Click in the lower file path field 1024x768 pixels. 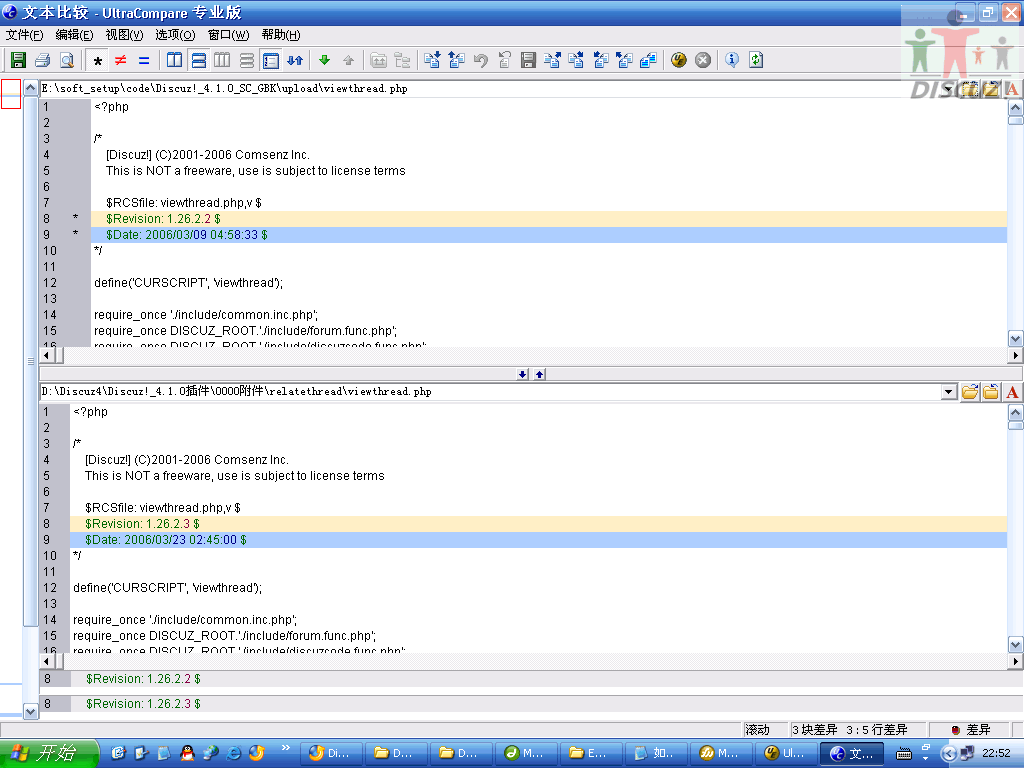point(490,392)
